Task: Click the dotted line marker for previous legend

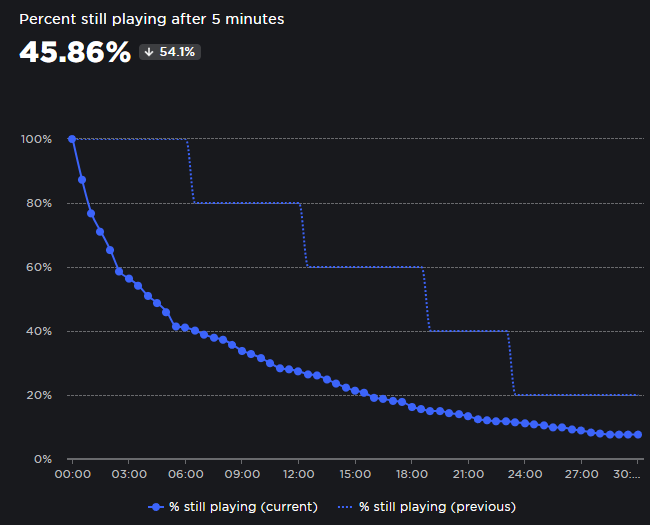Action: tap(345, 507)
